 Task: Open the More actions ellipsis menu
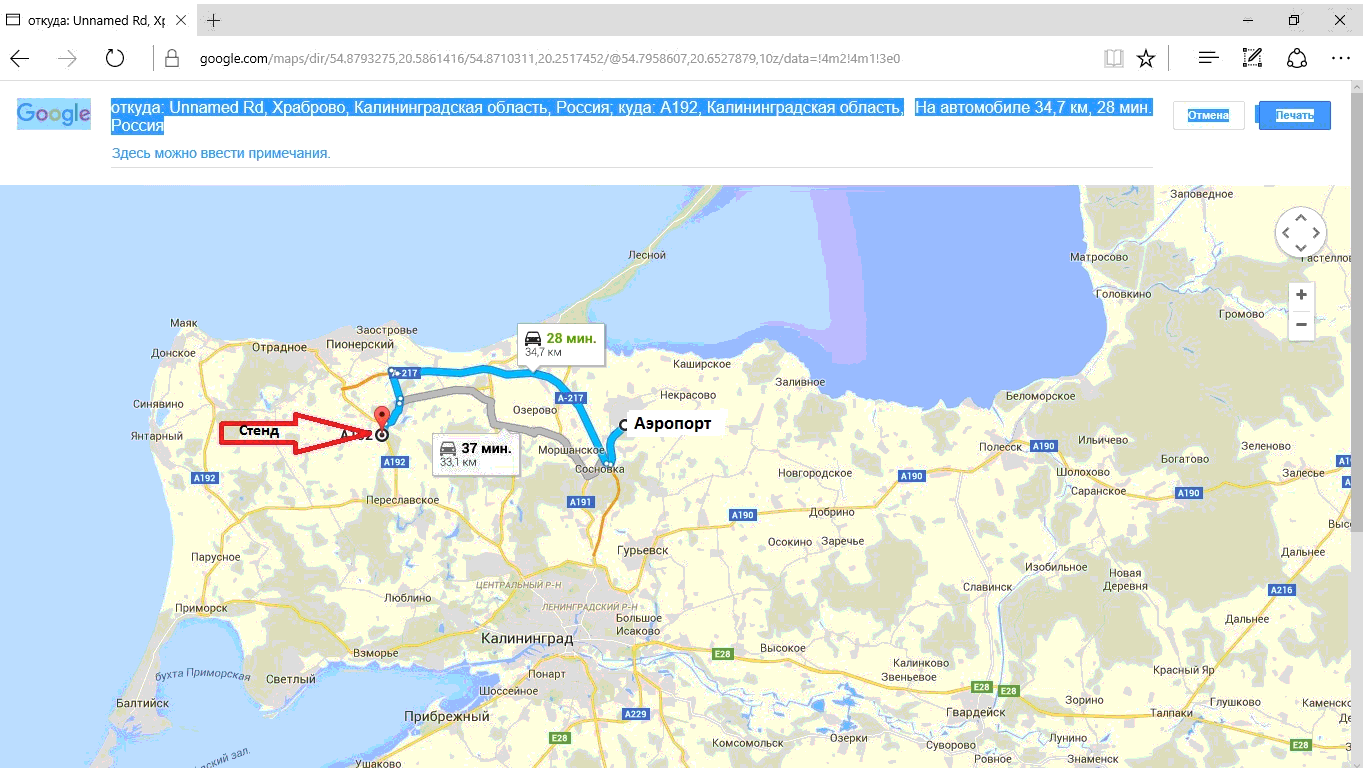click(x=1341, y=58)
